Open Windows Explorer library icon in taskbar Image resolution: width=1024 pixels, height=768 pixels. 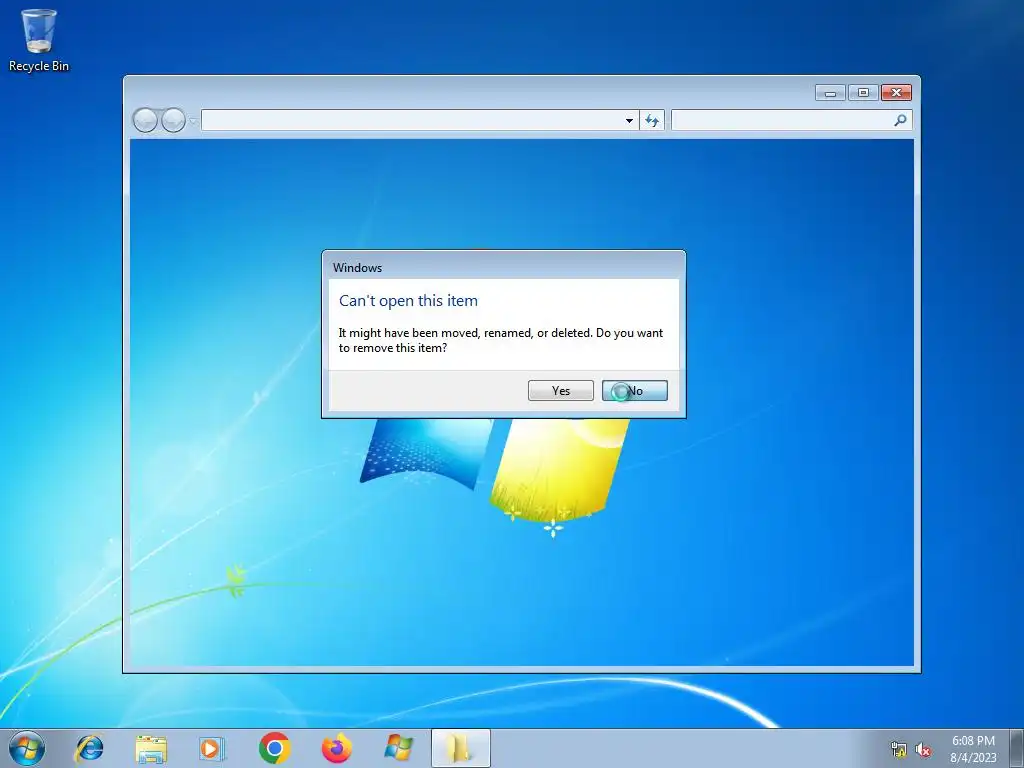click(x=151, y=748)
